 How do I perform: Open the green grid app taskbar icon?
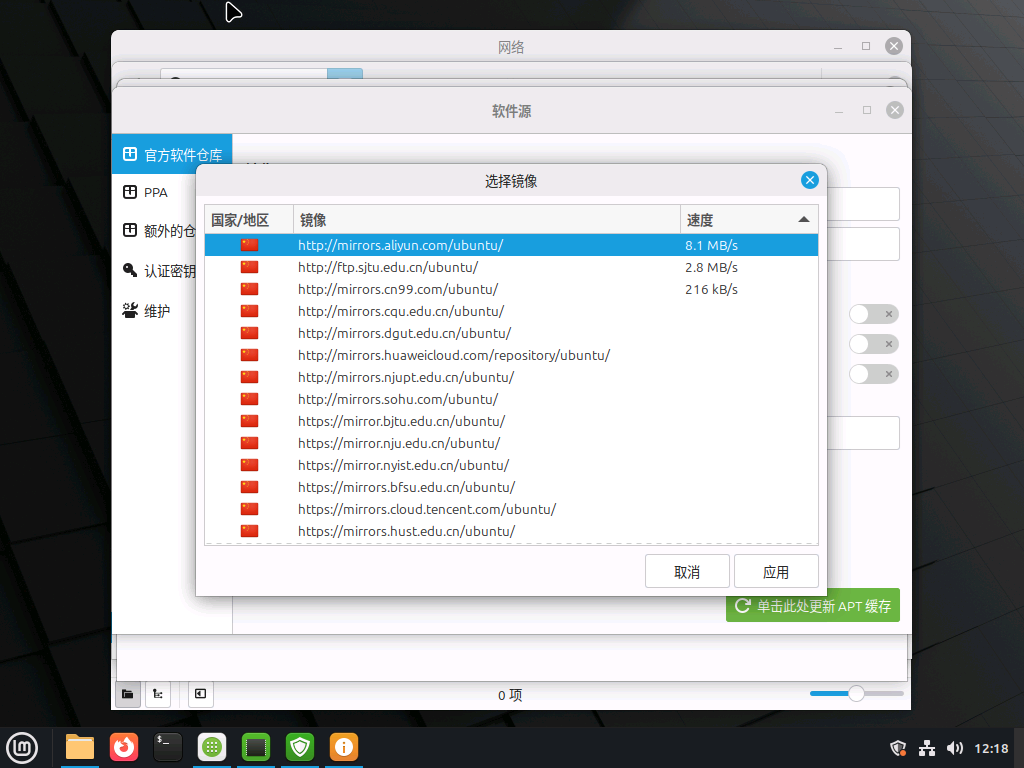coord(212,747)
